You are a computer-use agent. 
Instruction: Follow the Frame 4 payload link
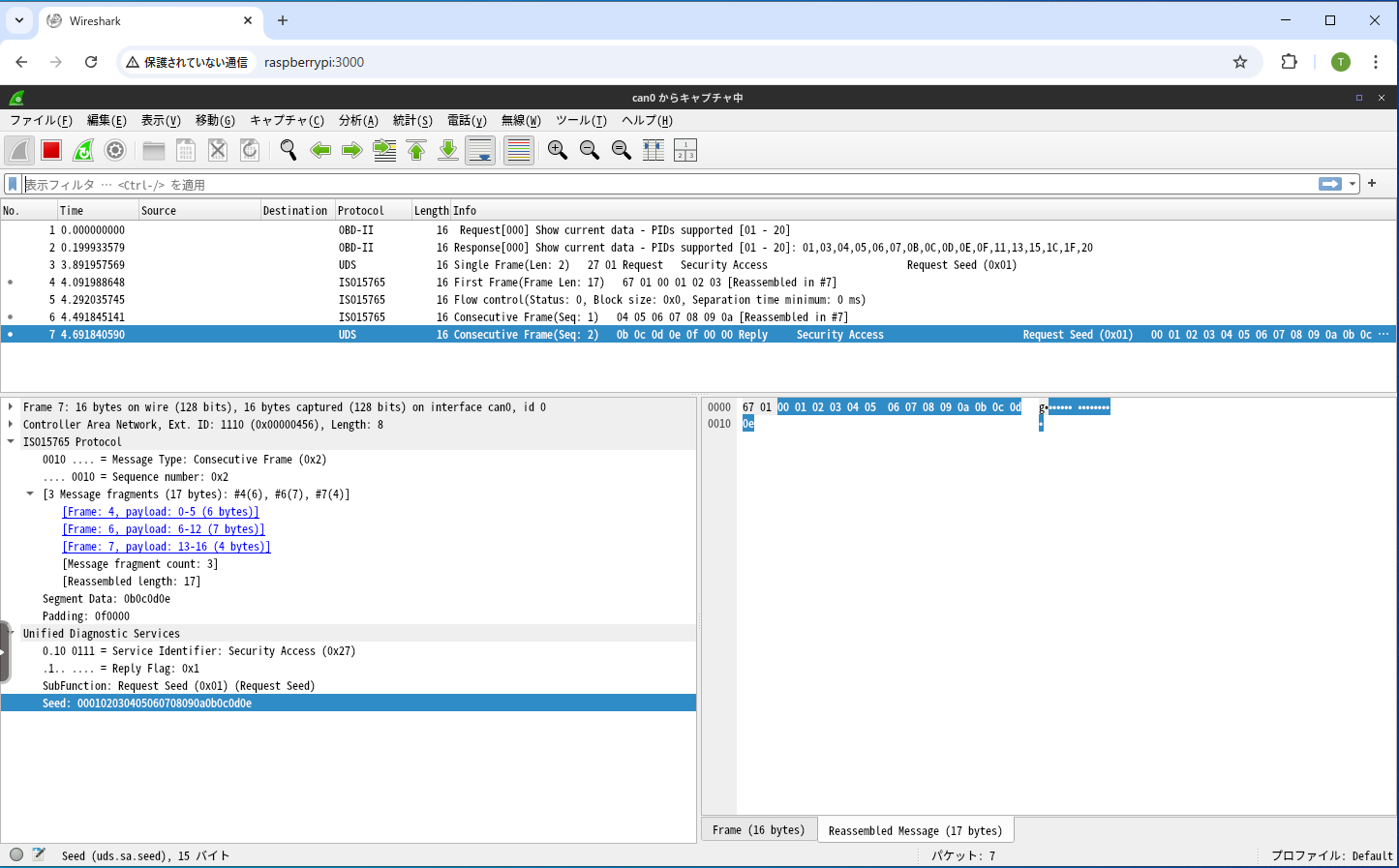pos(160,511)
